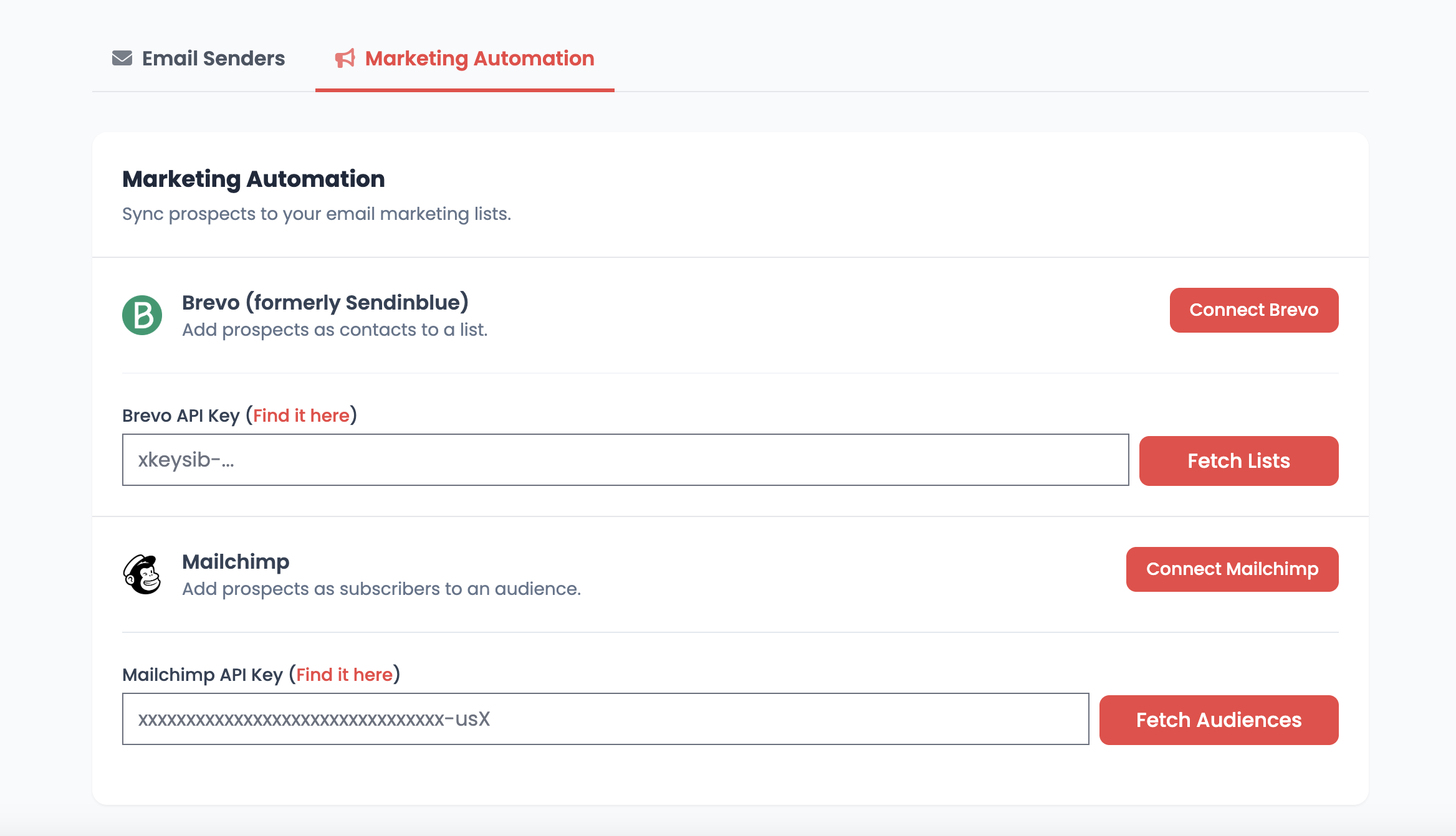
Task: Focus the Brevo API Key input field
Action: tap(625, 460)
